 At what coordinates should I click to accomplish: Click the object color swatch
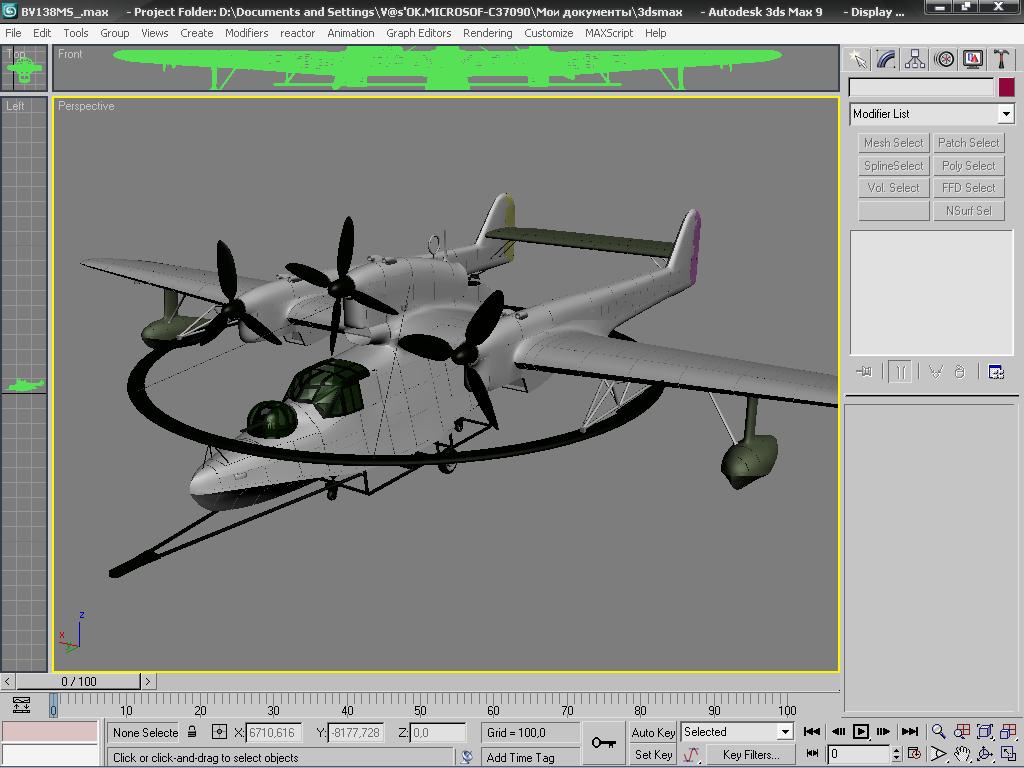pos(1006,88)
